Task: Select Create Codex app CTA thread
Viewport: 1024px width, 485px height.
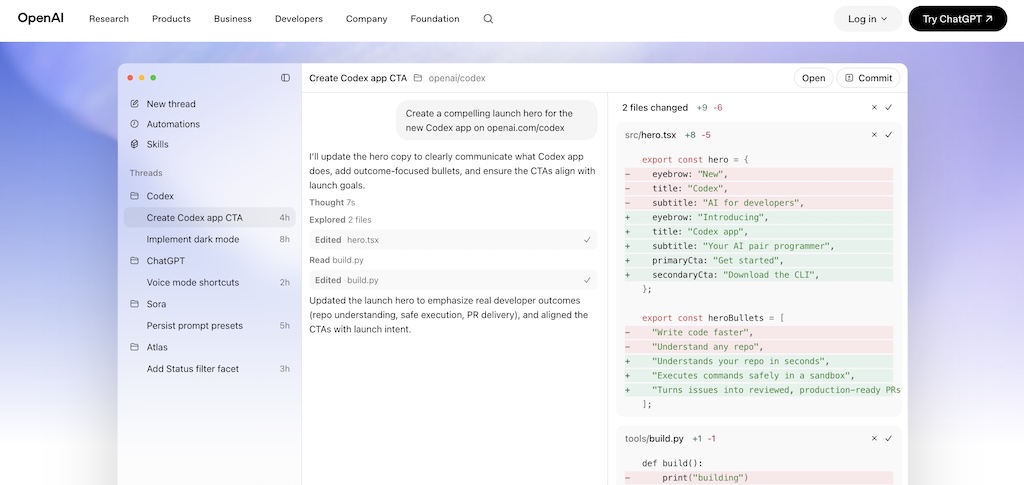Action: click(209, 217)
